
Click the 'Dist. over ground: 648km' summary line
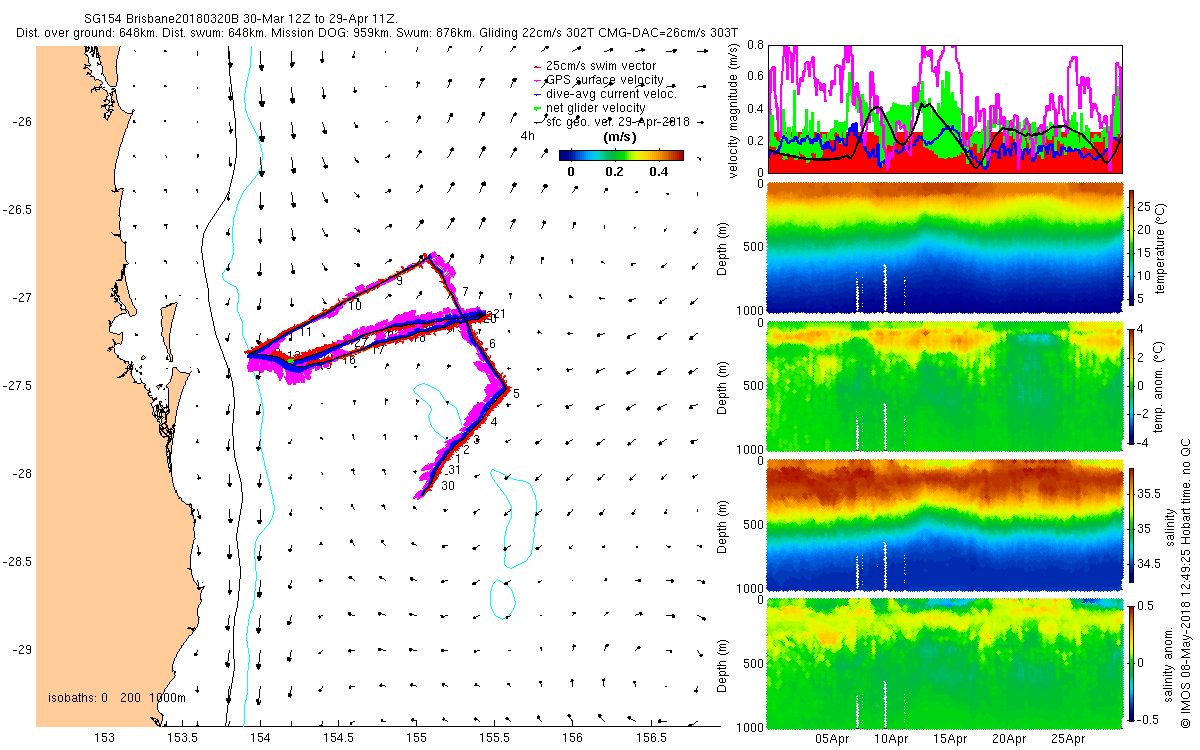pos(377,33)
